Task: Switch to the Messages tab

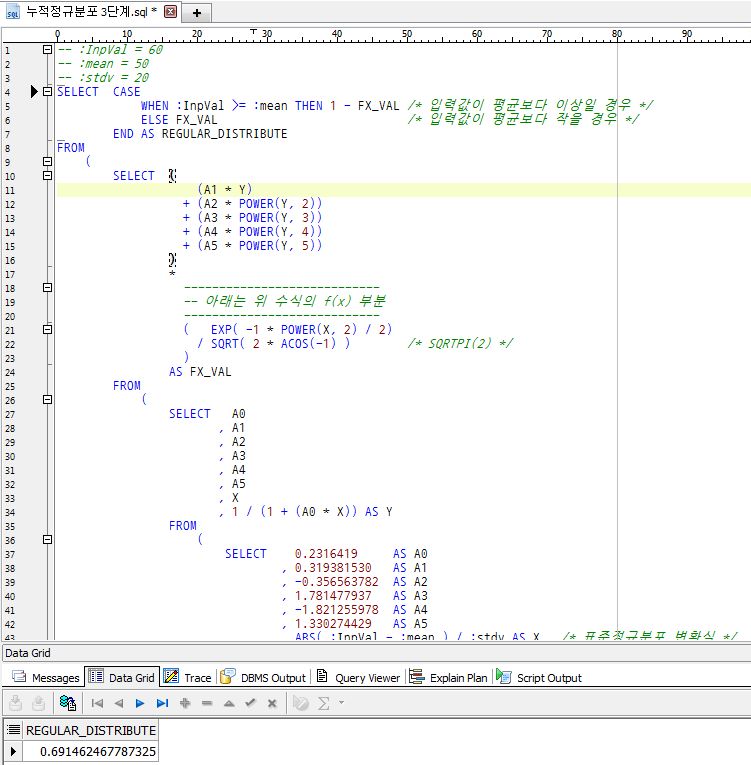Action: (45, 677)
